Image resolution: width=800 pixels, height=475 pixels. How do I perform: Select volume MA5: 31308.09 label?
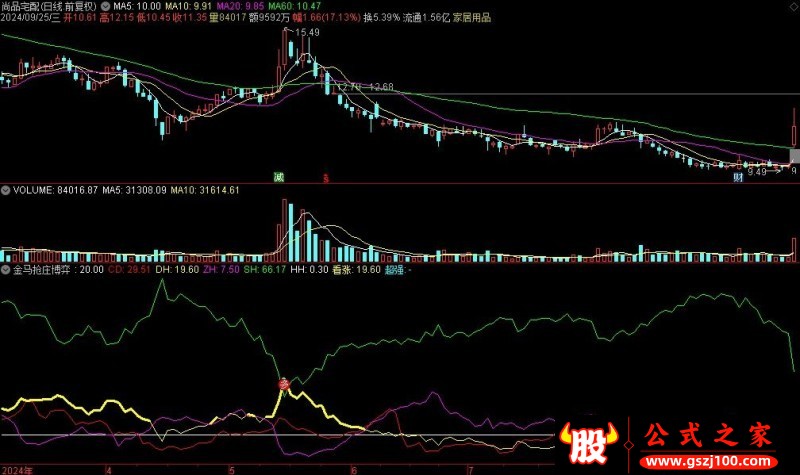coord(134,190)
